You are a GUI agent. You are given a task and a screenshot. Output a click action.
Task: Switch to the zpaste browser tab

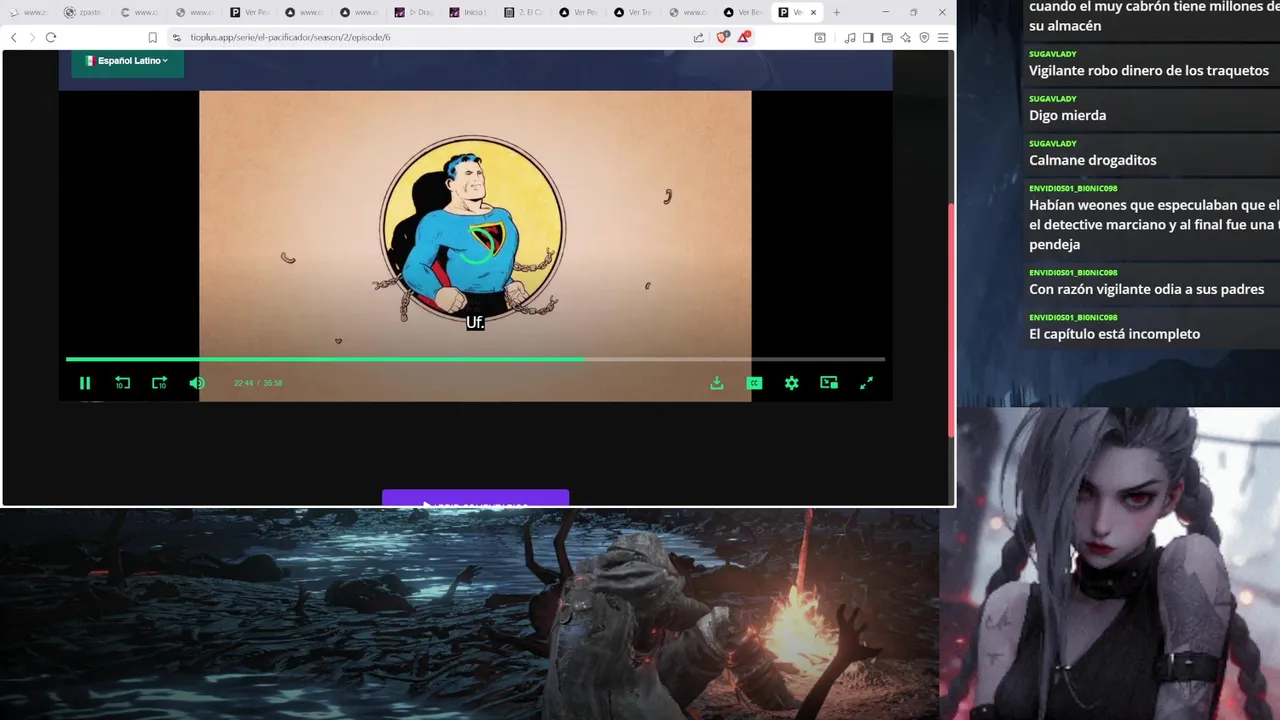click(83, 12)
